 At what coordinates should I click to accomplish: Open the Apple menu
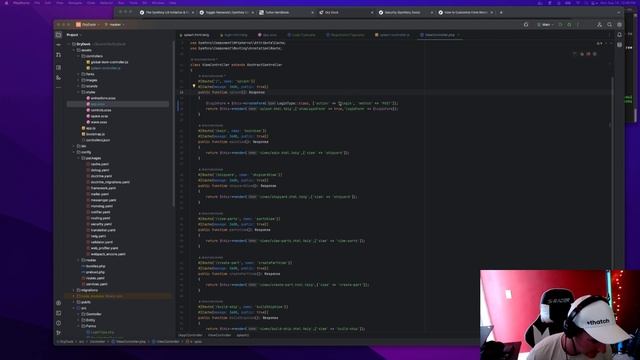tap(6, 2)
